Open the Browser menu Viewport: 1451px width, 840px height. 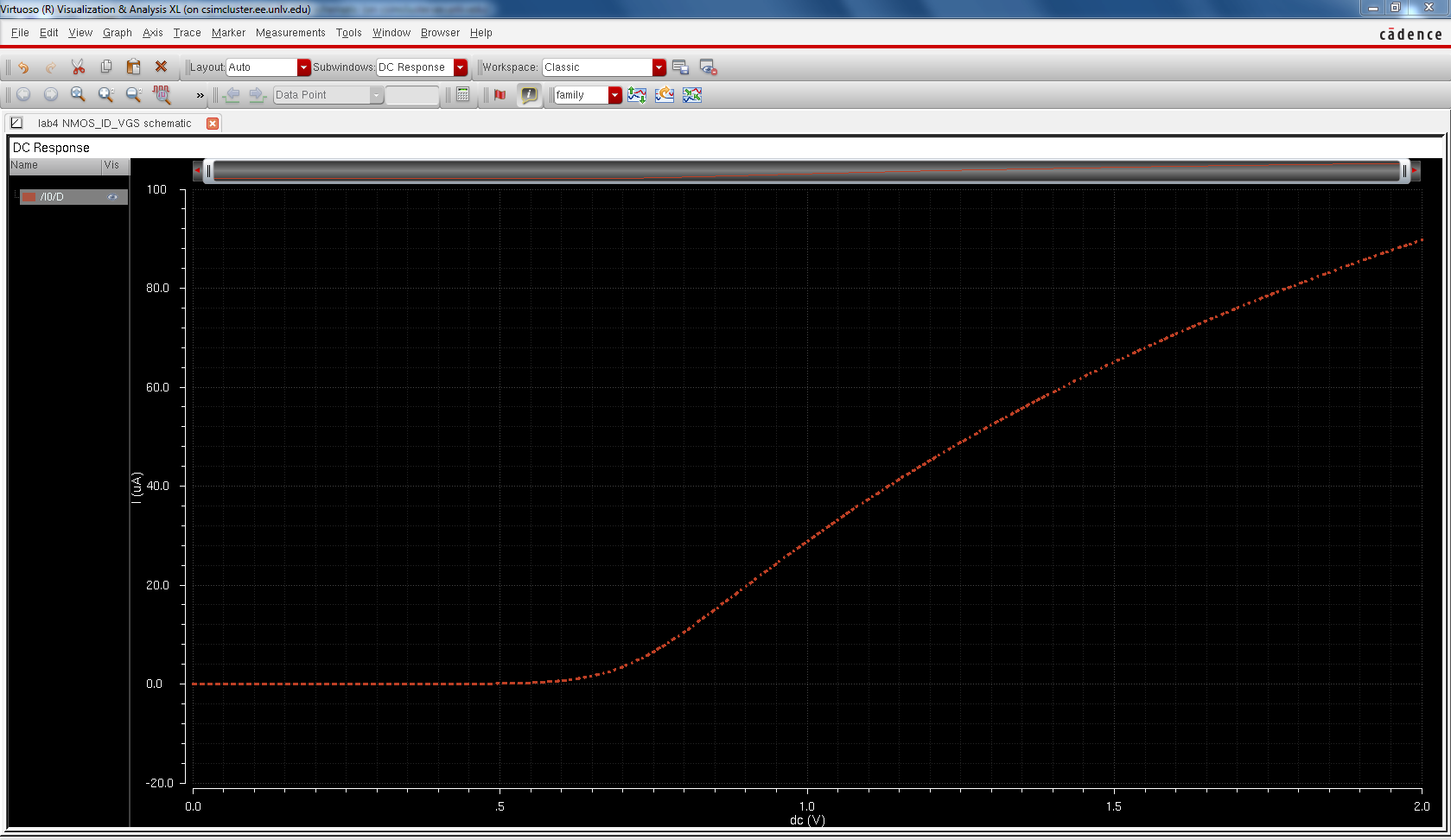point(440,33)
